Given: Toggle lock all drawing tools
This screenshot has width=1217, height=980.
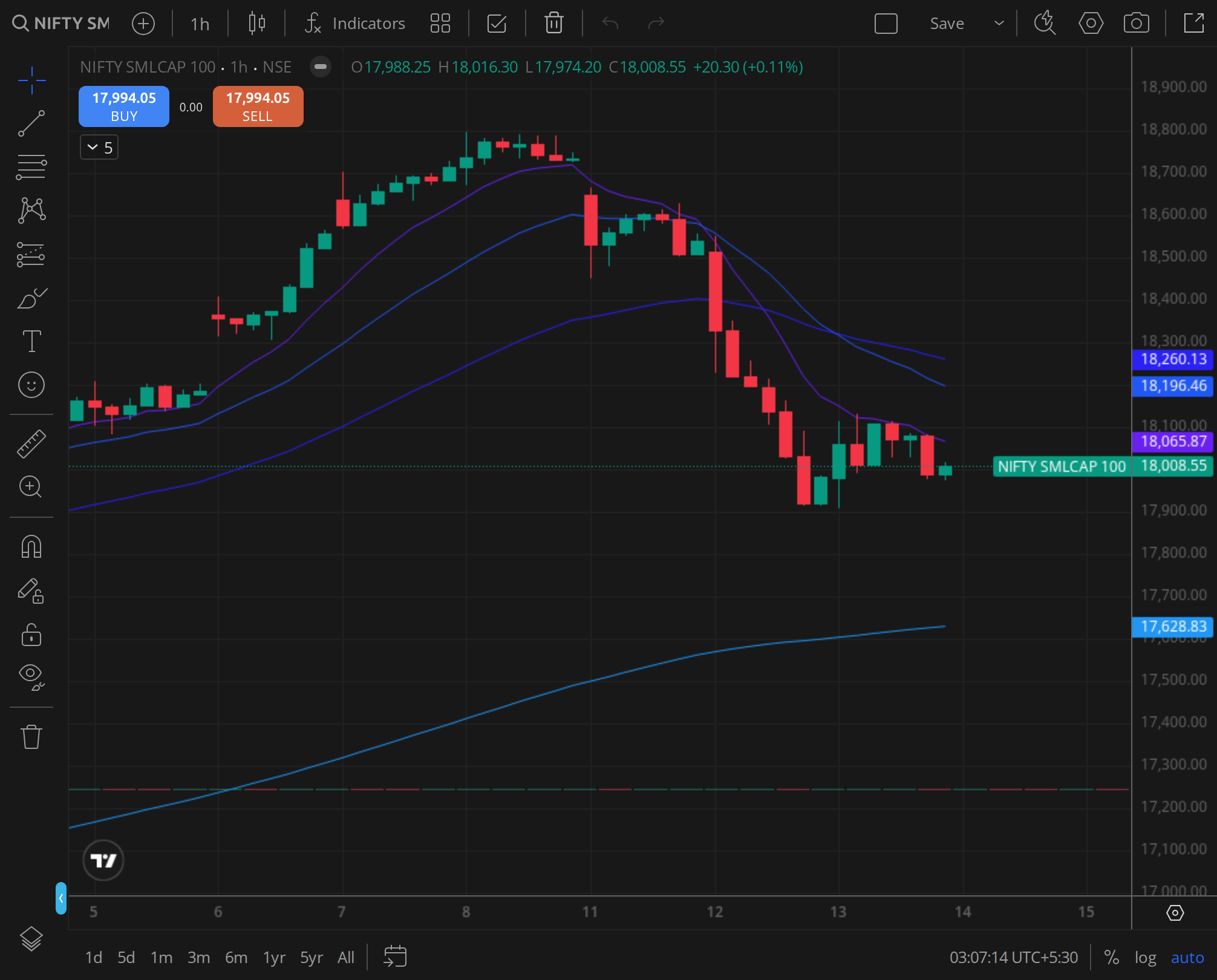Looking at the screenshot, I should tap(31, 635).
